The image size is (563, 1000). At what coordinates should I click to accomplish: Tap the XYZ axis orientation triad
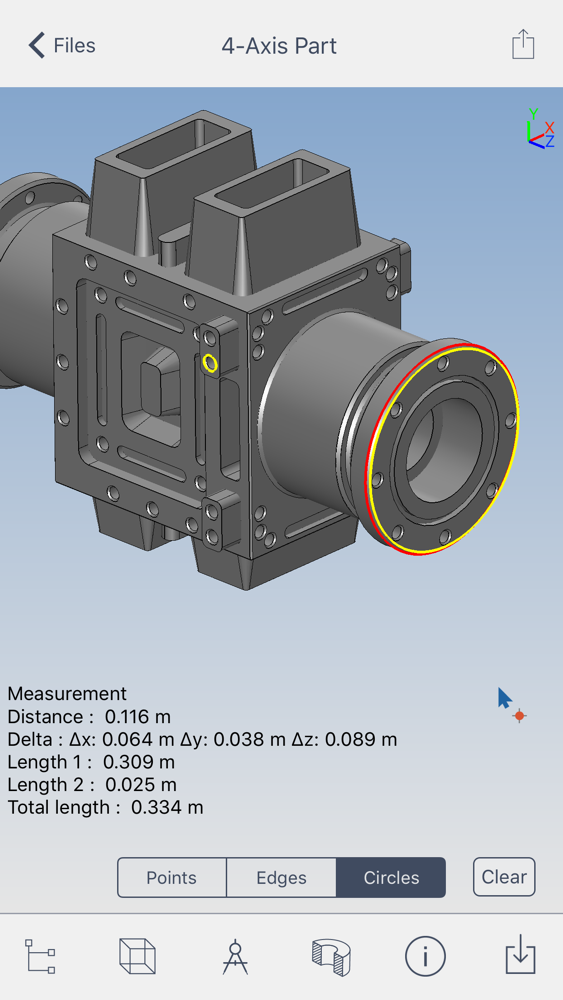coord(540,129)
